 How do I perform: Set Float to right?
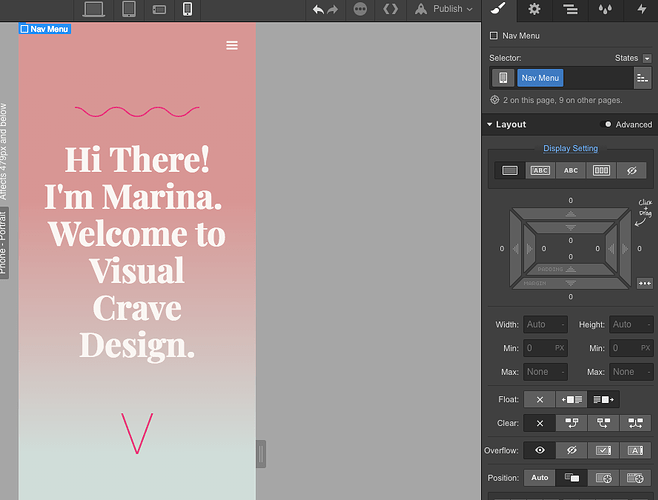pos(603,400)
